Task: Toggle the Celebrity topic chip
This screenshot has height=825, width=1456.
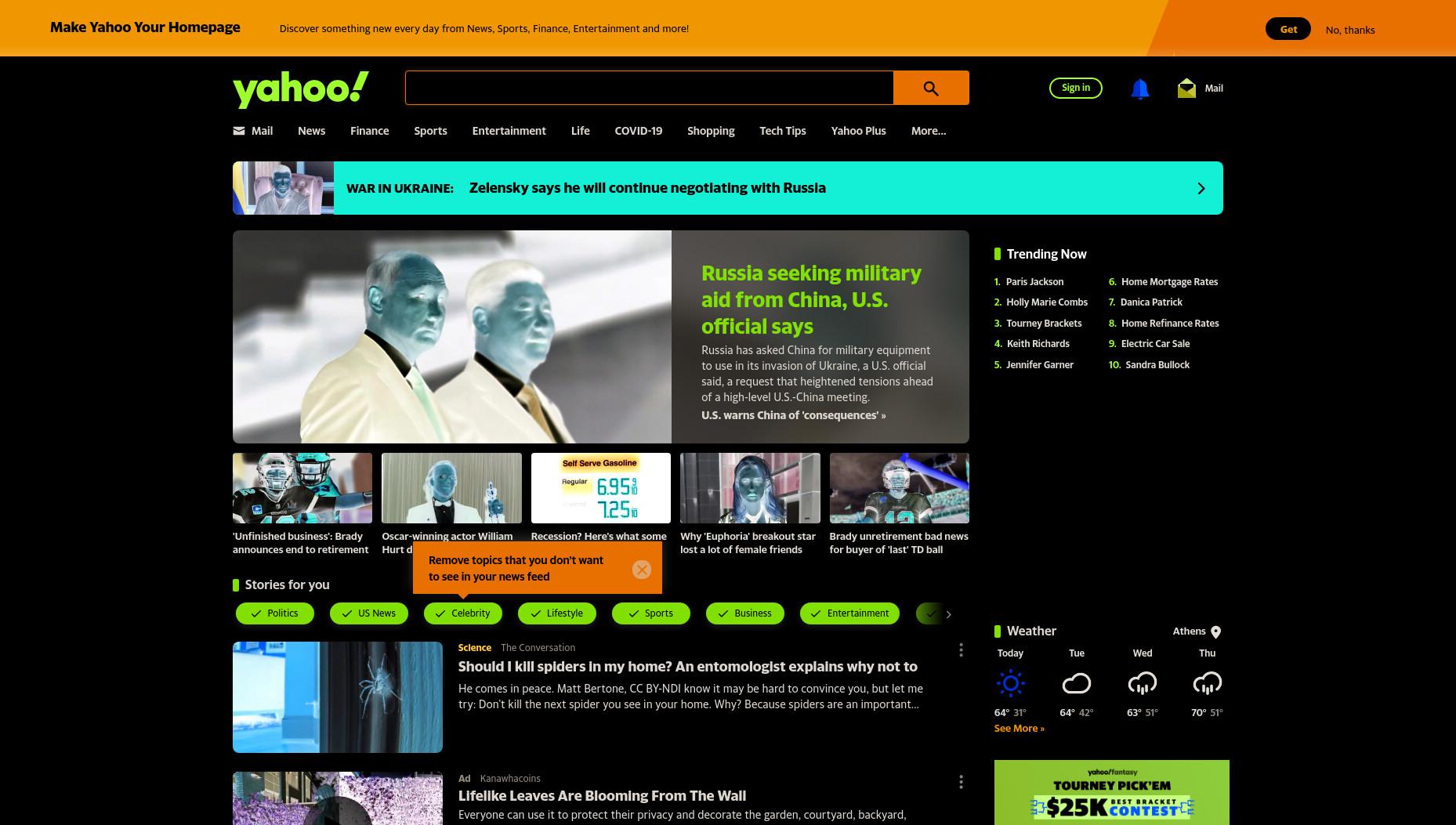Action: coord(463,613)
